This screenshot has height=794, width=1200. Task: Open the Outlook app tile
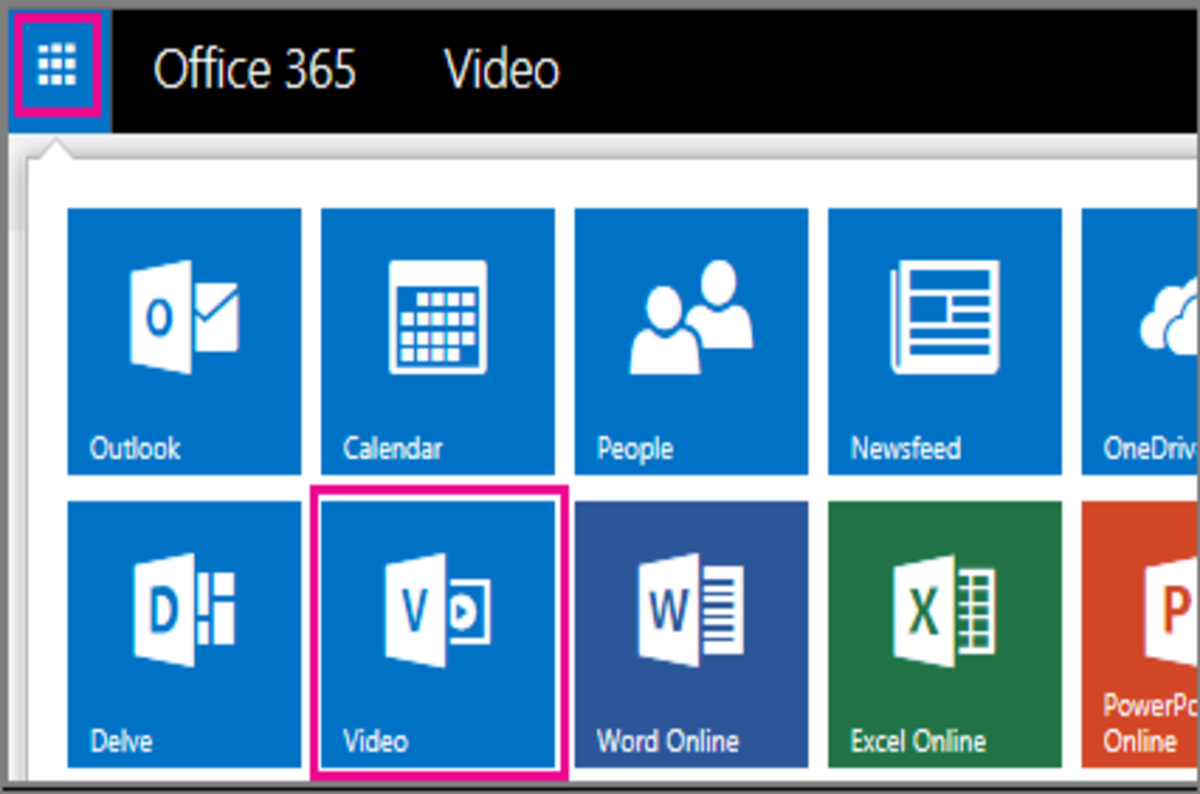tap(184, 341)
